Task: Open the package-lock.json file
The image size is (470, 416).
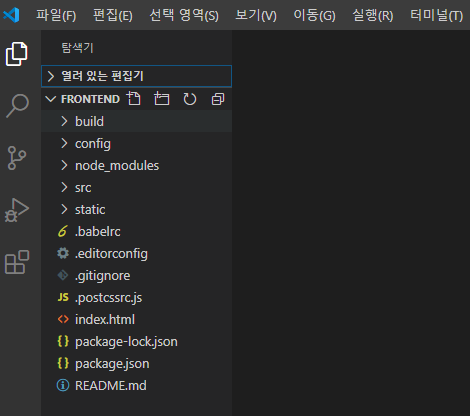Action: (136, 341)
